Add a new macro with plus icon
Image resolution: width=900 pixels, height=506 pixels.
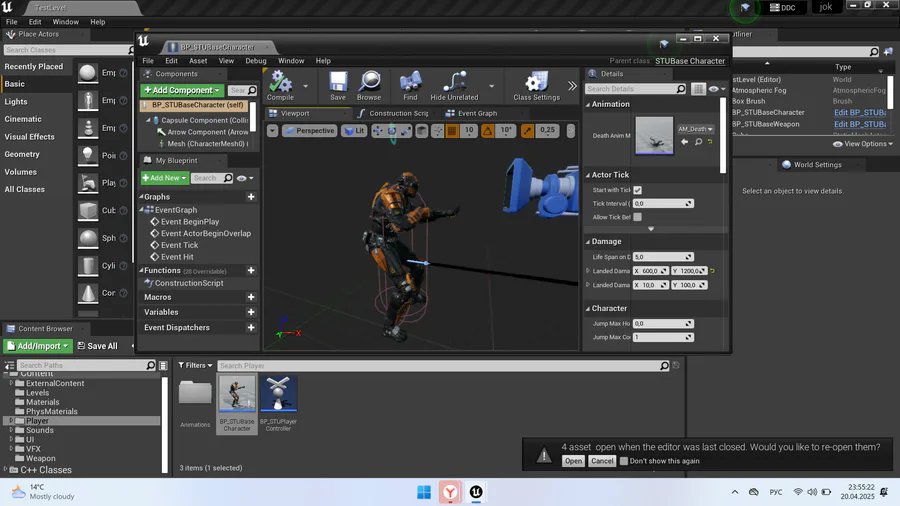[x=251, y=297]
